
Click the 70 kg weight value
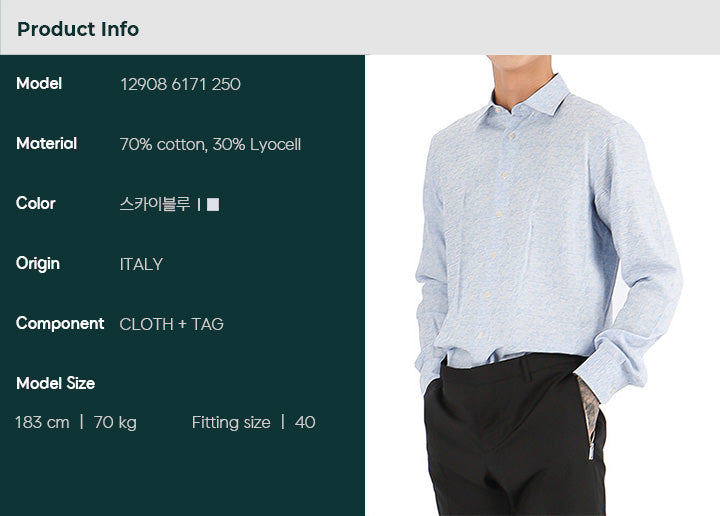[x=115, y=423]
